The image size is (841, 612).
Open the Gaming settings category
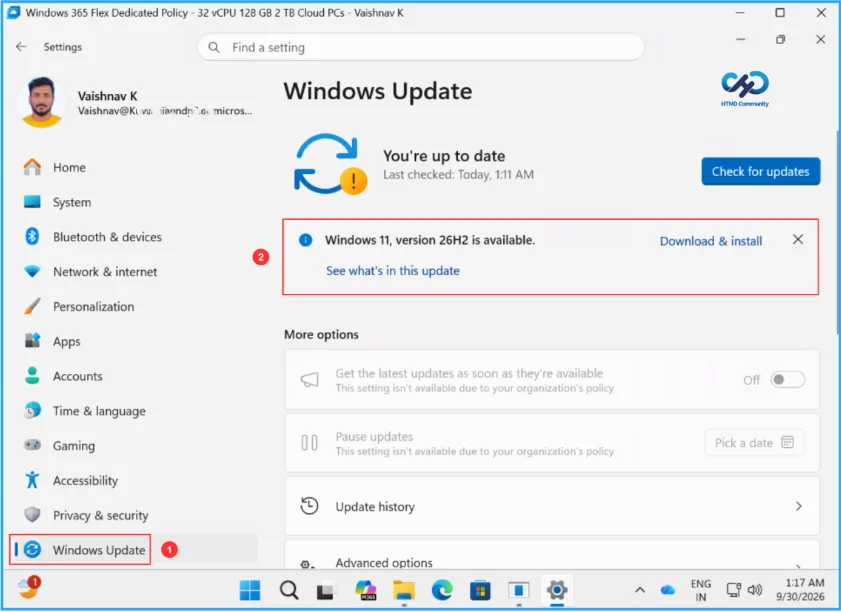click(74, 446)
